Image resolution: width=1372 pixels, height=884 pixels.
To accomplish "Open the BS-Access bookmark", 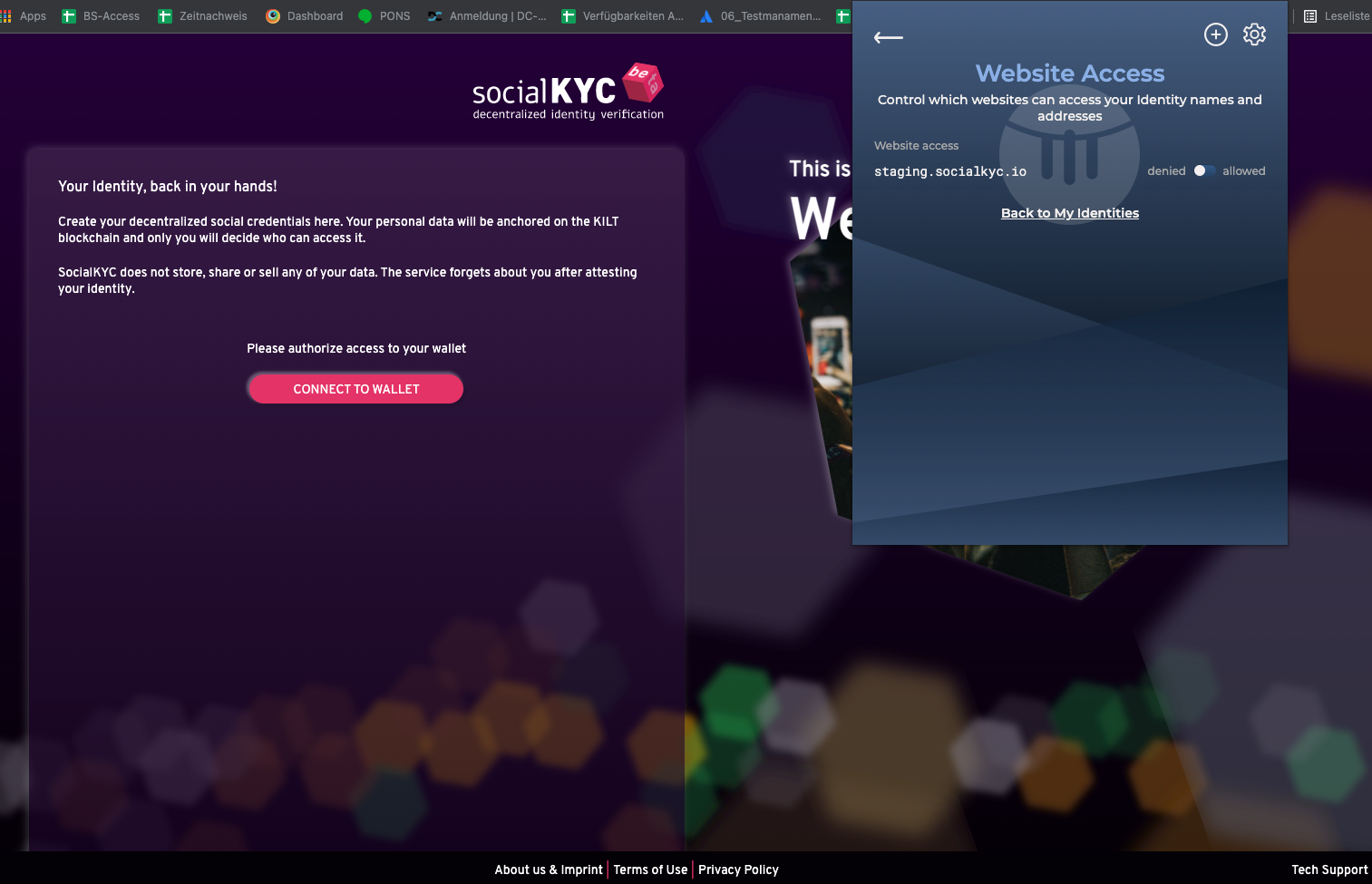I will (x=101, y=16).
